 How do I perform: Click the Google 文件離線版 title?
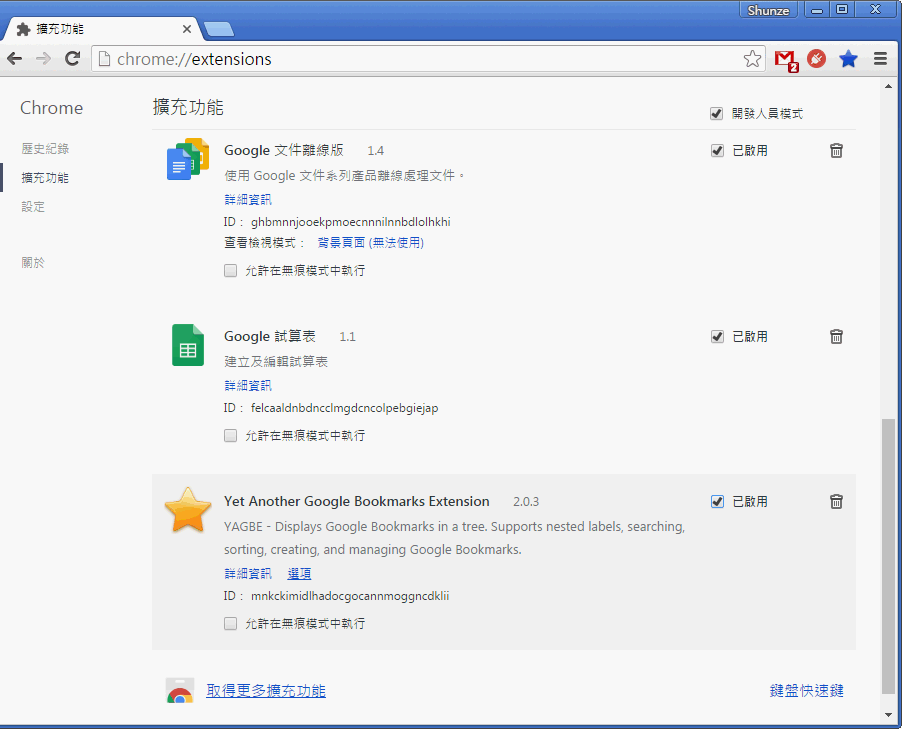(x=284, y=150)
